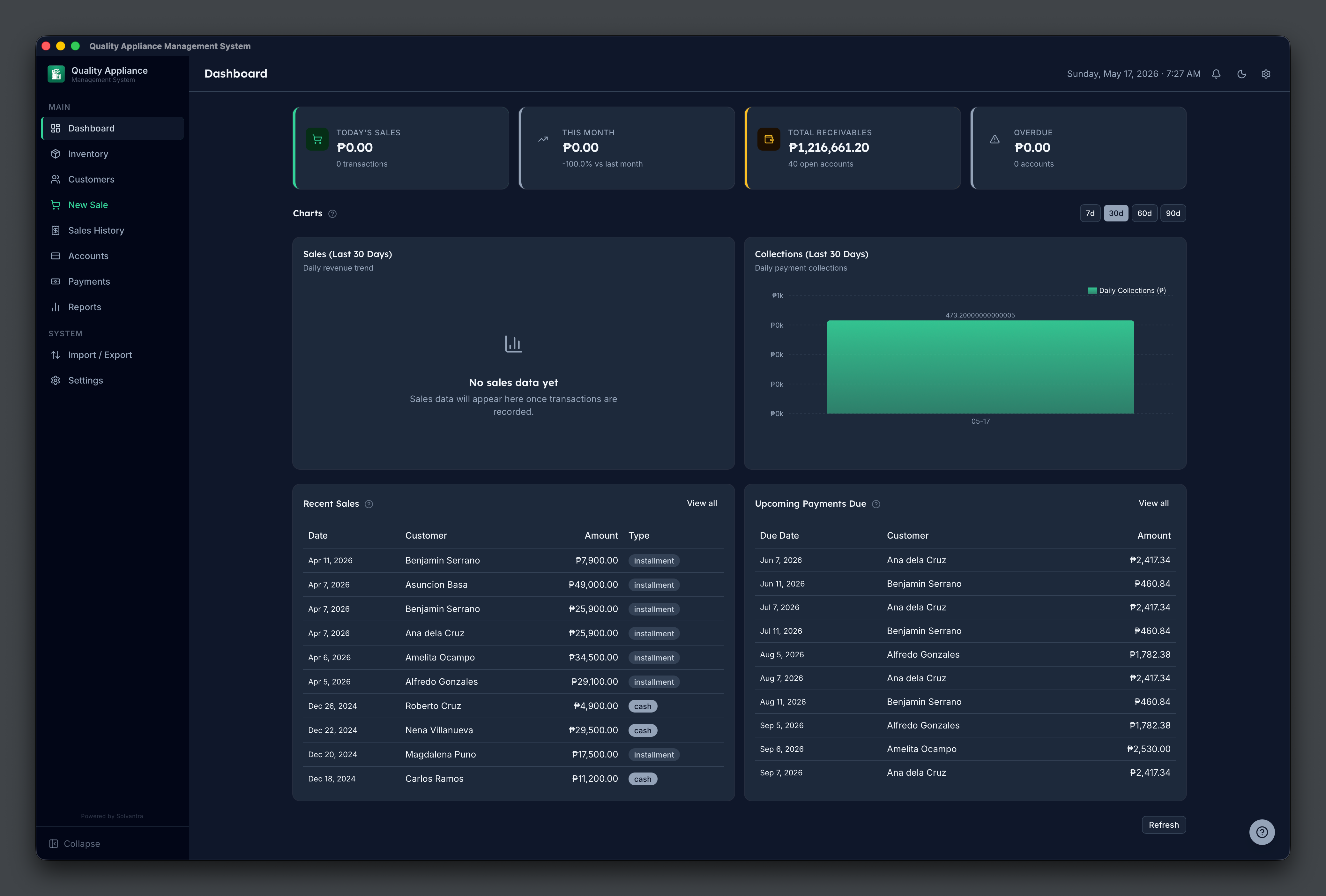1326x896 pixels.
Task: Click the Import / Export arrows icon
Action: (55, 355)
